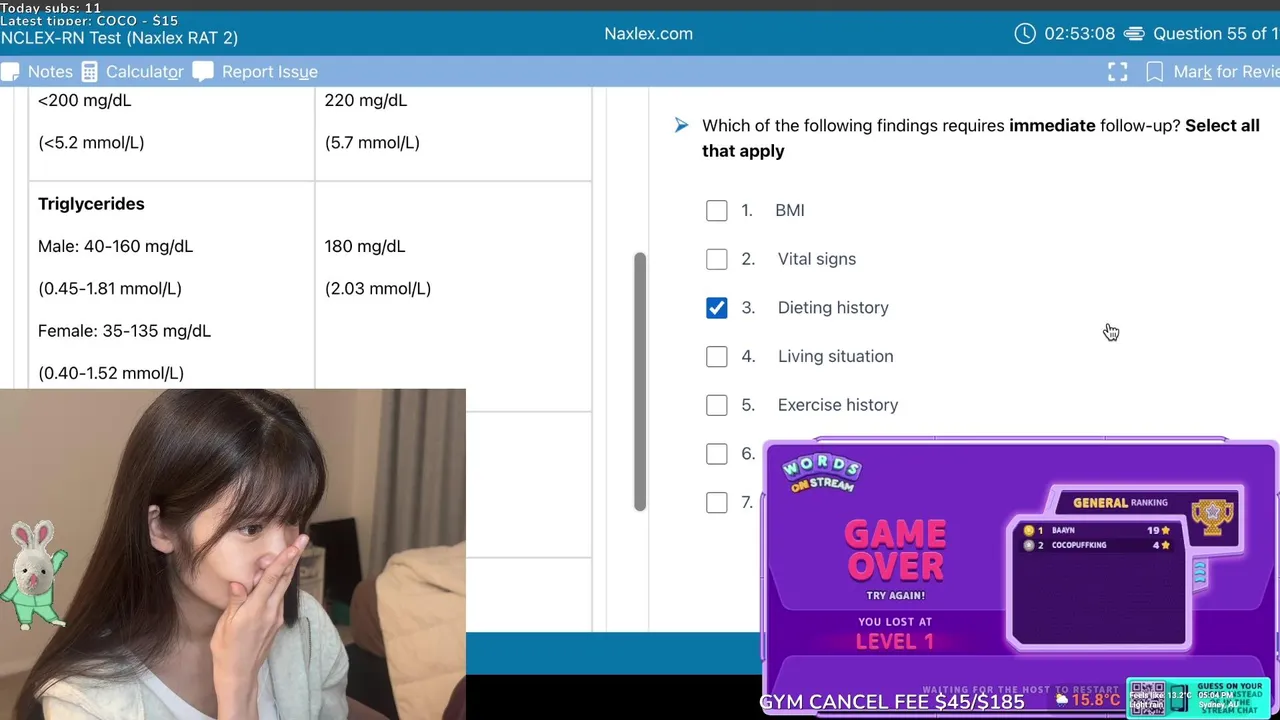This screenshot has height=720, width=1280.
Task: Click the blue question arrow marker
Action: coord(681,126)
